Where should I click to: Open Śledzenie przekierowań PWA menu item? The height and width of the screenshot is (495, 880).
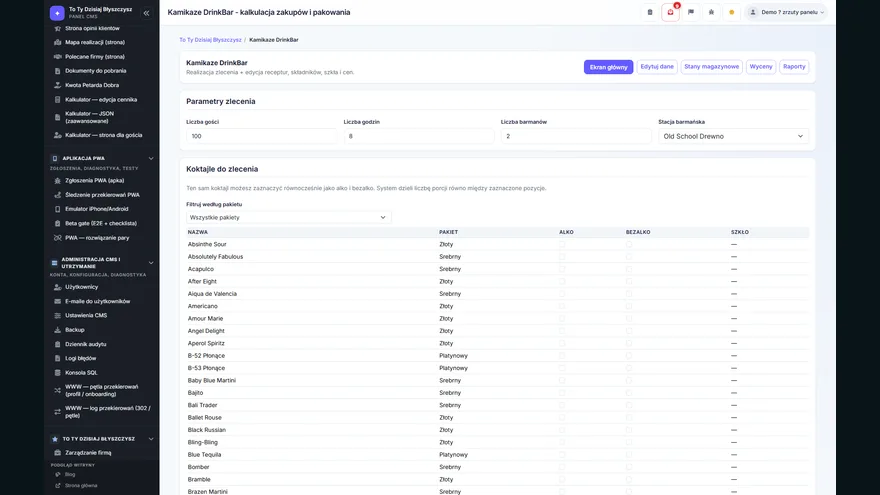coord(102,195)
